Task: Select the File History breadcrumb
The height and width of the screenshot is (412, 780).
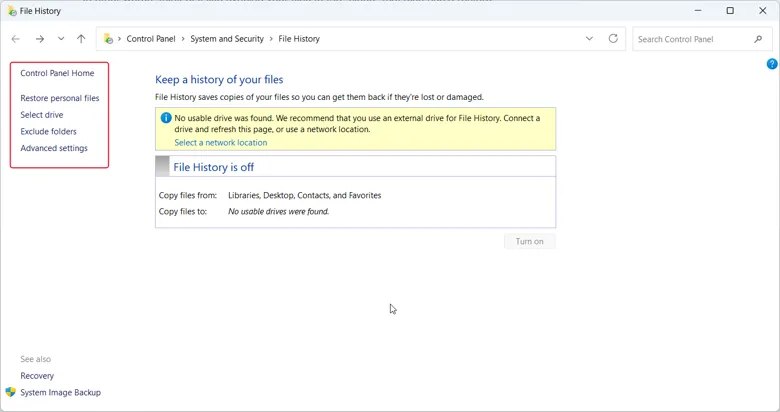Action: pos(299,39)
